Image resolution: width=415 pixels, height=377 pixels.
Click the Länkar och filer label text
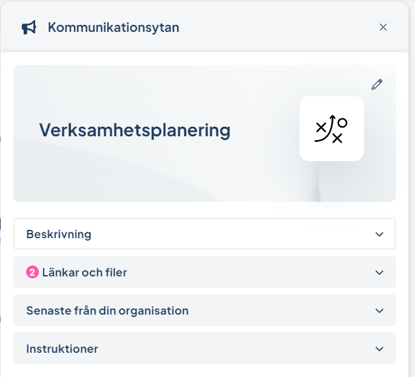pos(85,272)
